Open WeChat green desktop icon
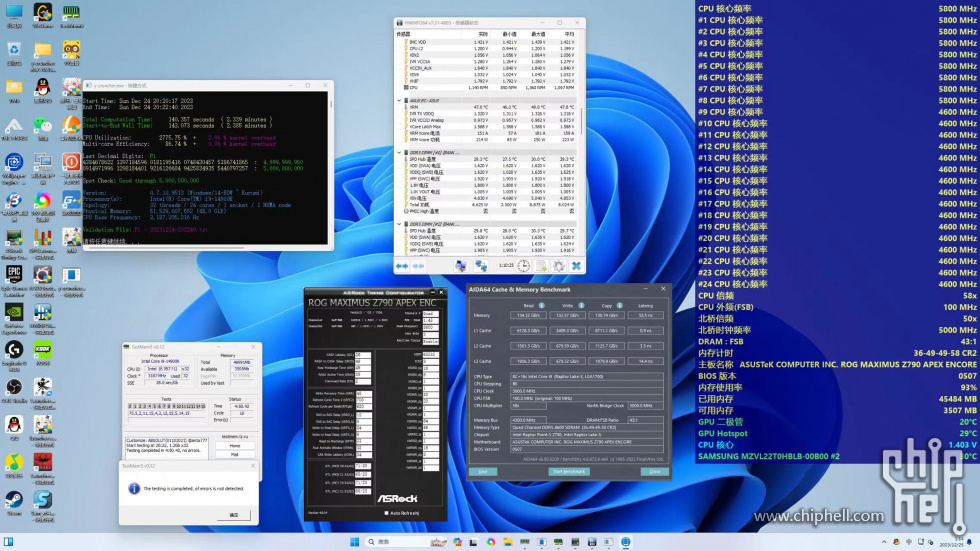This screenshot has width=980, height=551. 42,125
